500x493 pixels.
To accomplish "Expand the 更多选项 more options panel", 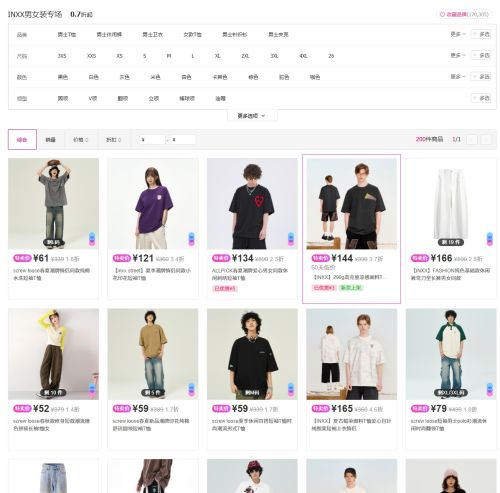I will click(x=252, y=116).
